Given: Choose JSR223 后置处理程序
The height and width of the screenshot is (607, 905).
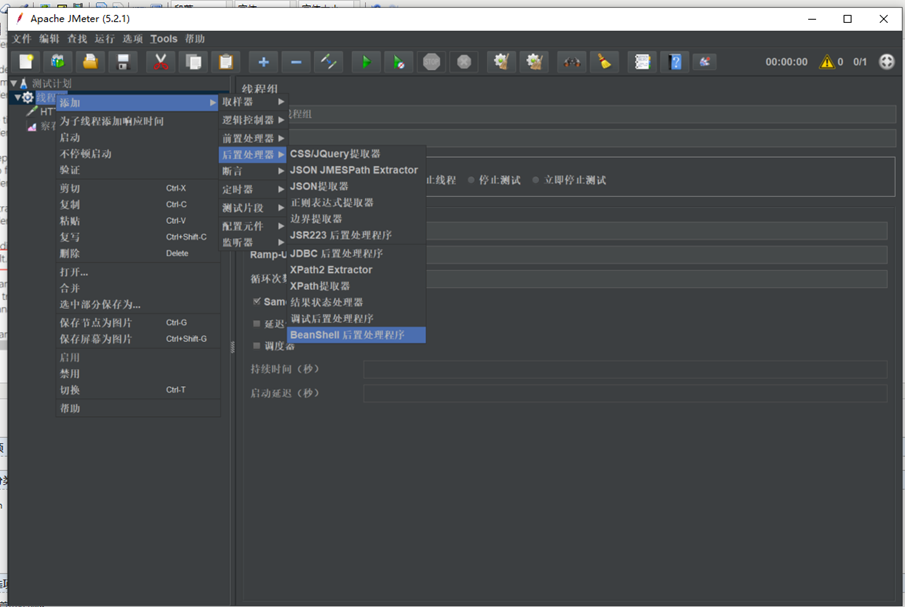Looking at the screenshot, I should pos(356,235).
